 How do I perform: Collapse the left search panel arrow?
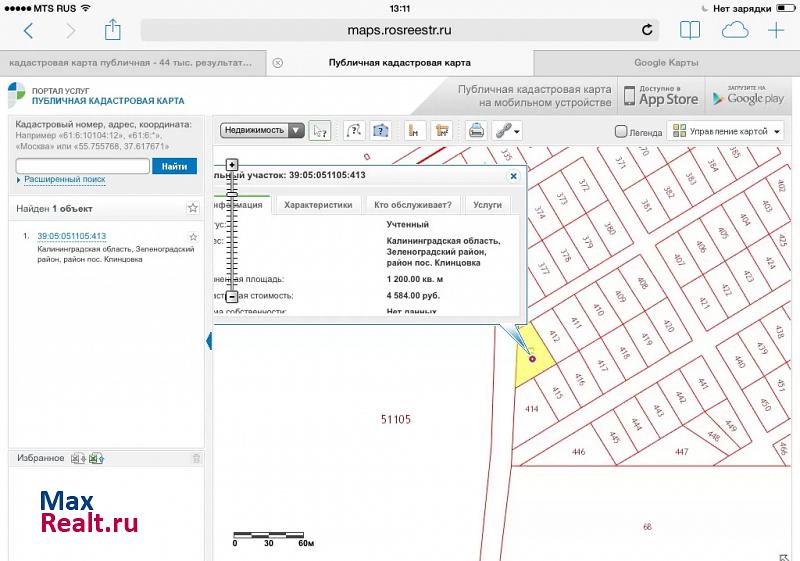tap(209, 341)
